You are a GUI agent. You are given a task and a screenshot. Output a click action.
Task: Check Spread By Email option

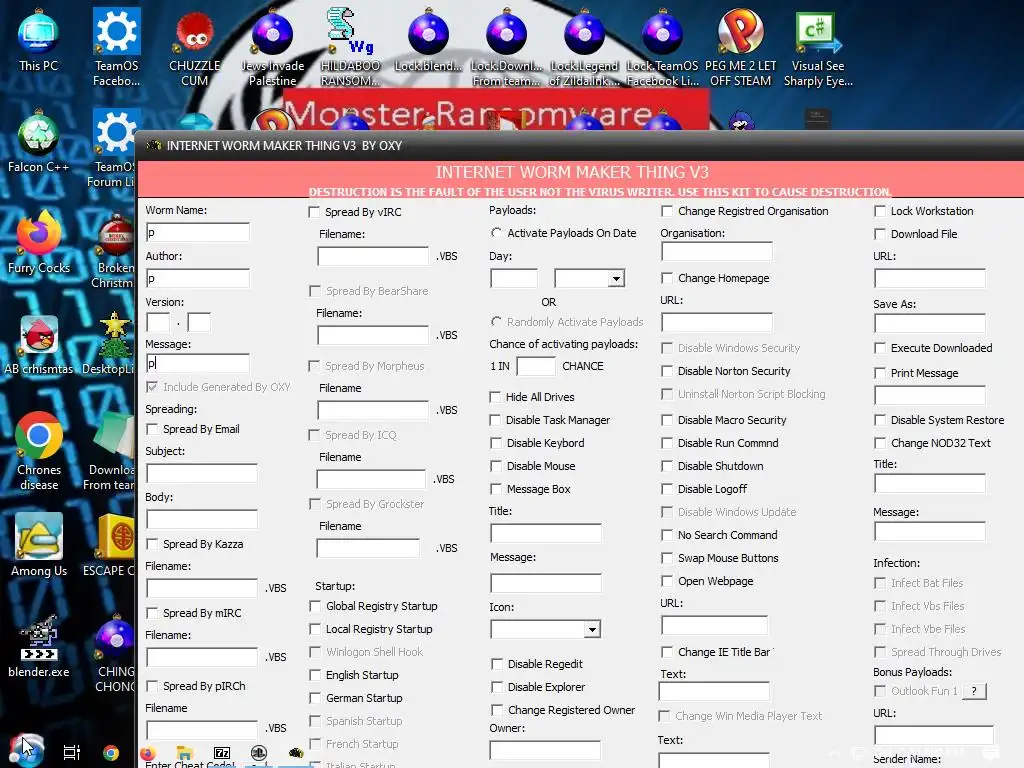click(152, 429)
